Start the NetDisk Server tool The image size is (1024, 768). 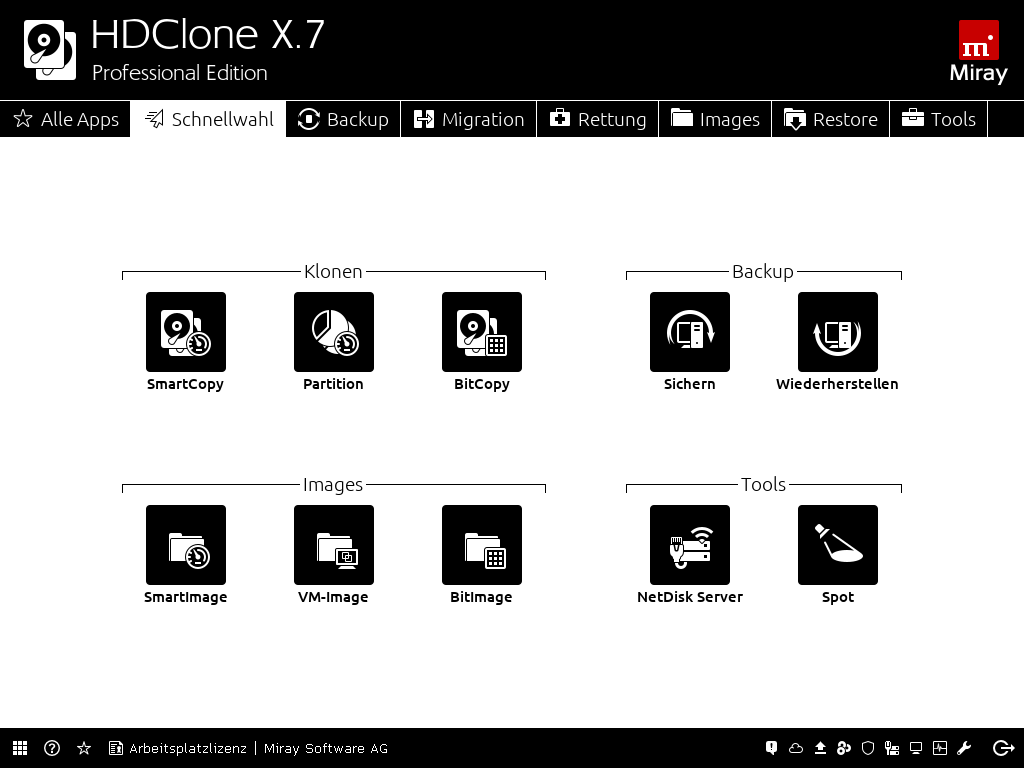pos(690,545)
